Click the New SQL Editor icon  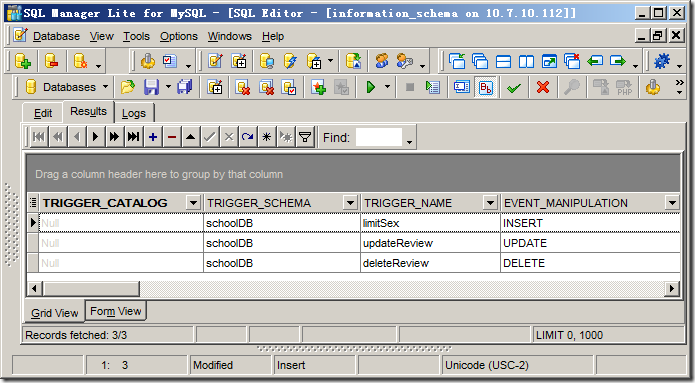click(239, 61)
